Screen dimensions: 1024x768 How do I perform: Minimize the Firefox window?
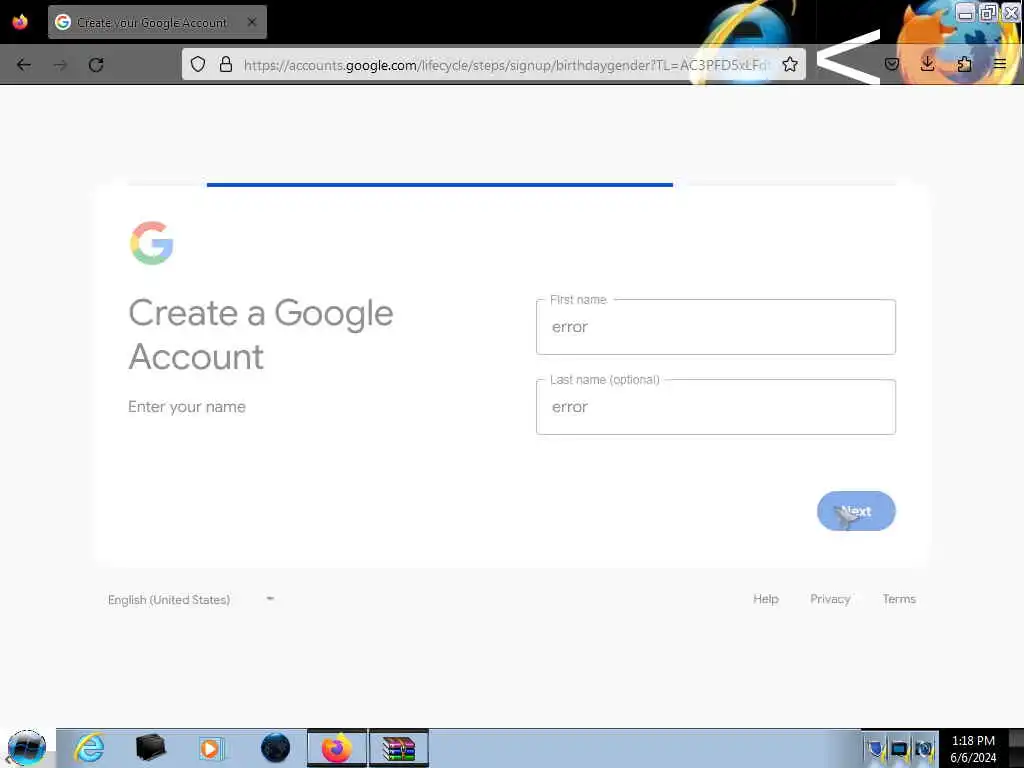coord(965,12)
